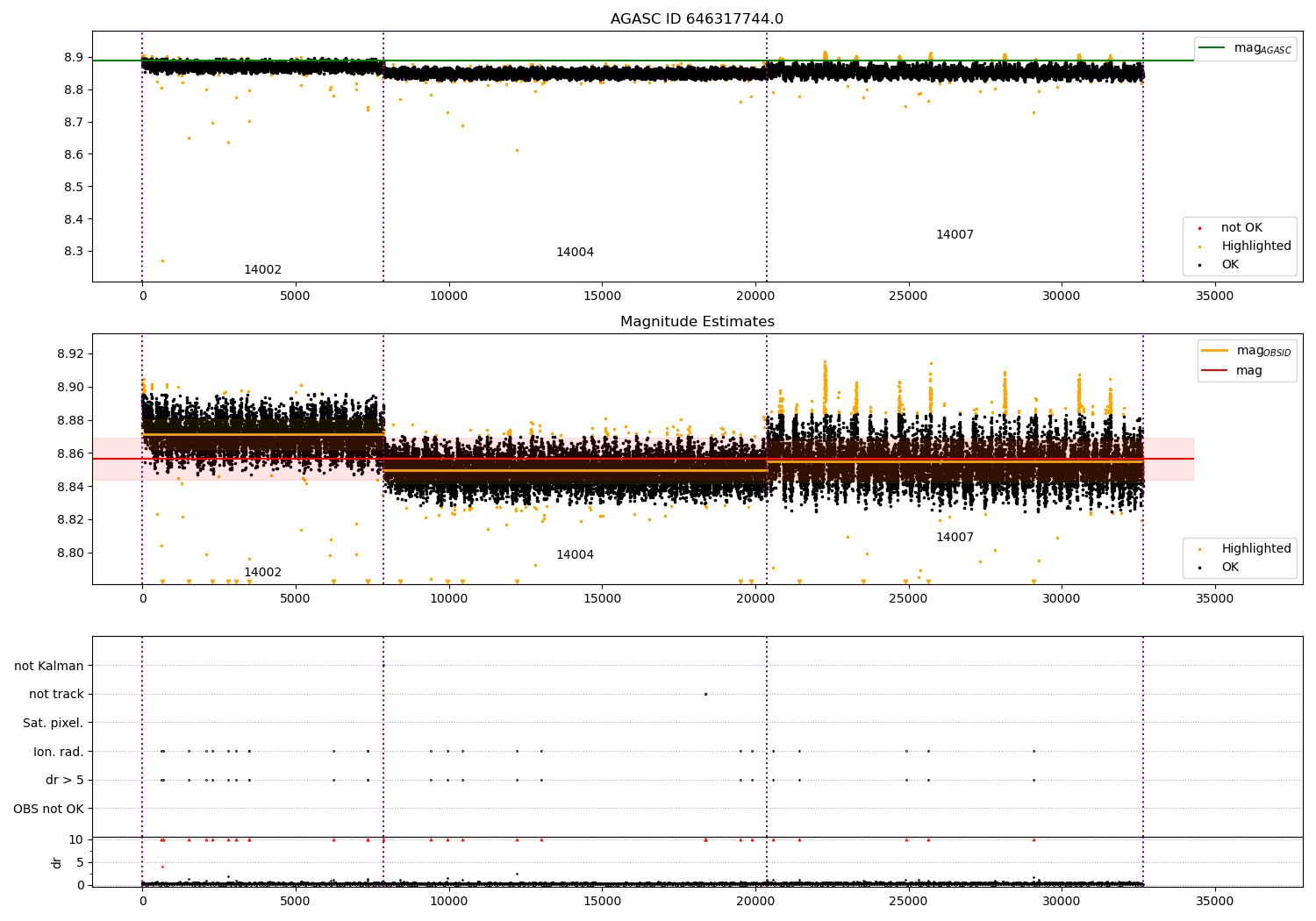Click the "8.84" tick on the middle plot

[x=71, y=487]
